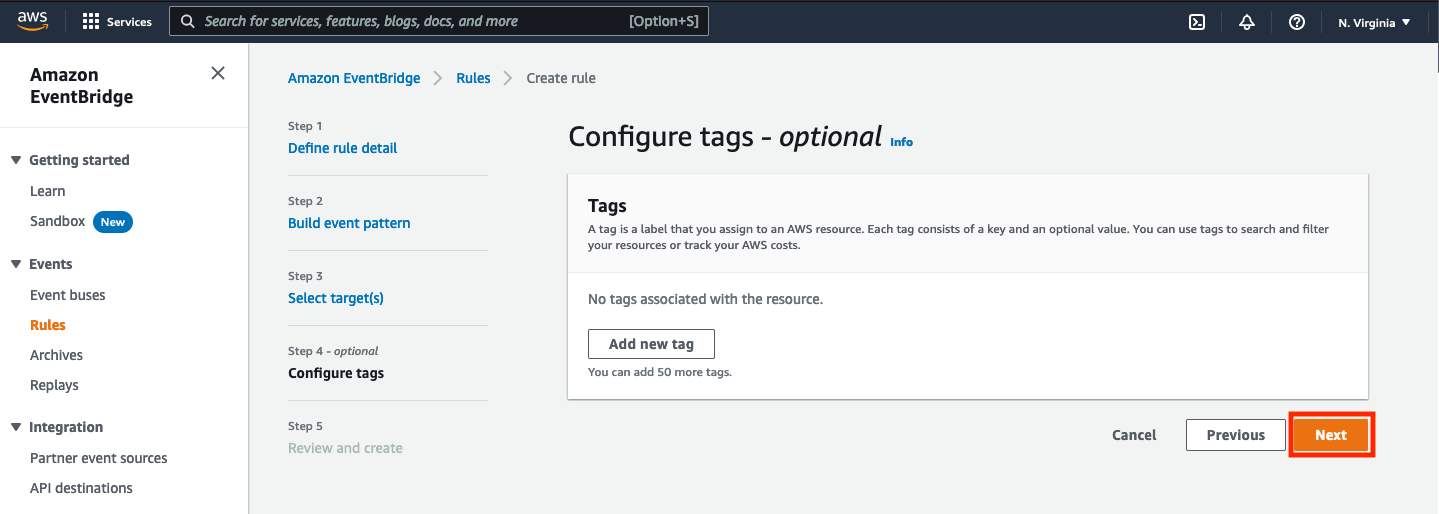Collapse the Getting started section

point(16,160)
